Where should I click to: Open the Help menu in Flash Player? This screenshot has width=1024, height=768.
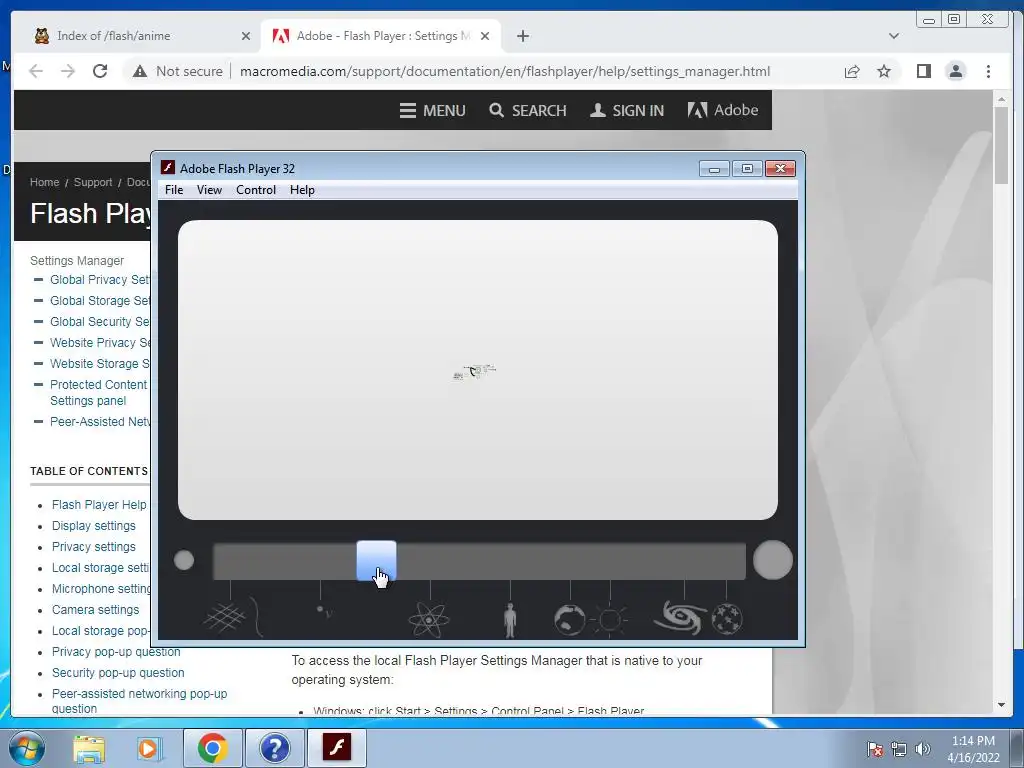coord(302,190)
